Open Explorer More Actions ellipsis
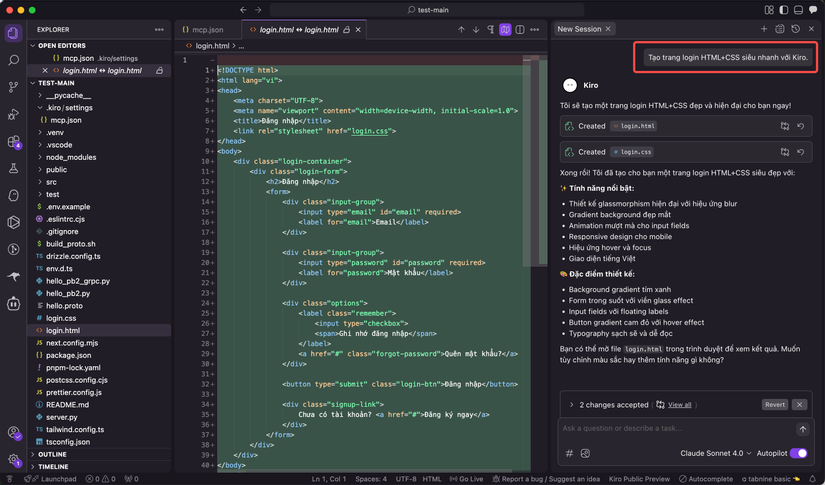This screenshot has width=825, height=485. tap(159, 30)
